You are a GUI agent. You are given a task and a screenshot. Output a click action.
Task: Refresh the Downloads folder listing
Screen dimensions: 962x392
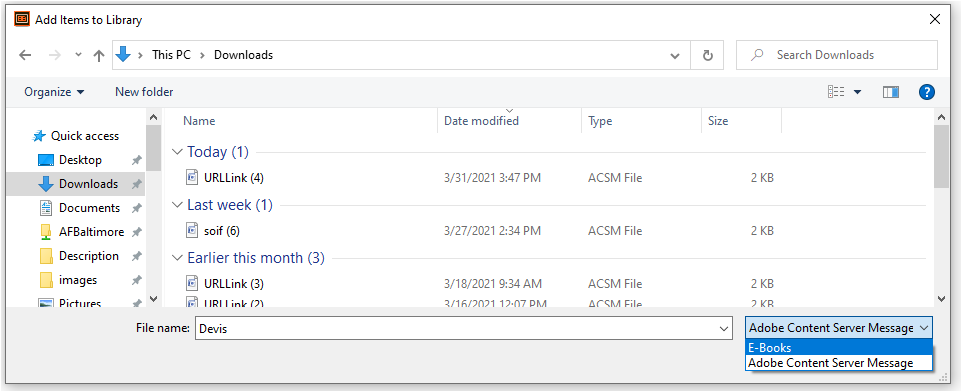[x=707, y=55]
